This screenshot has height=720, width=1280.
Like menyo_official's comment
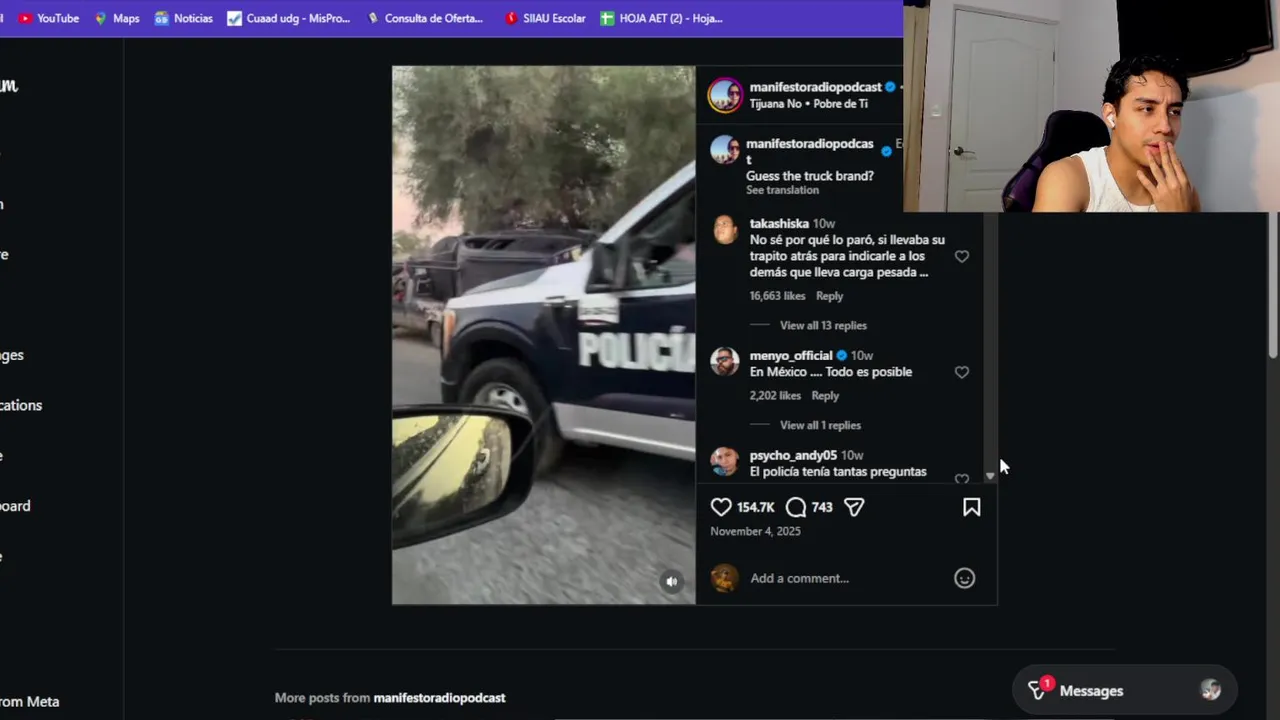click(962, 372)
